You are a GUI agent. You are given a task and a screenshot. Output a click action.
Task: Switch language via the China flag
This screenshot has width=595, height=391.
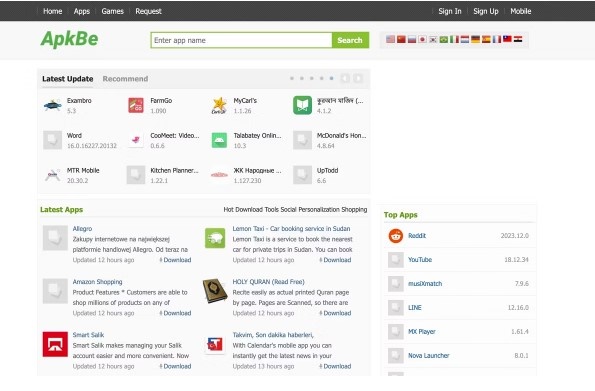(401, 39)
